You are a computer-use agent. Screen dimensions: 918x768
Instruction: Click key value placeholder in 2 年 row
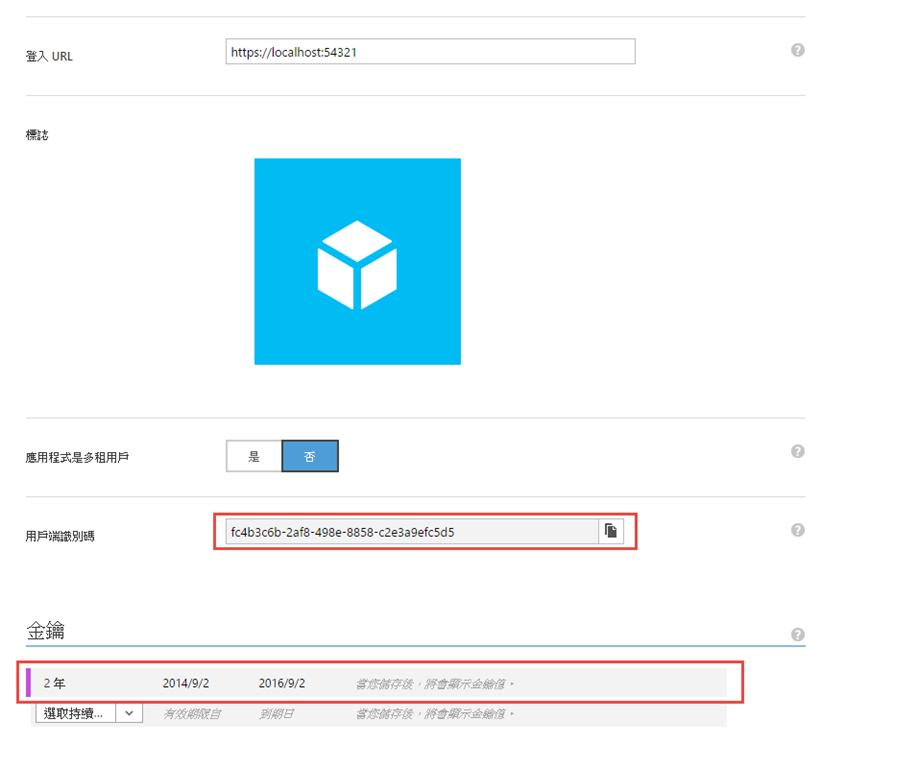pyautogui.click(x=435, y=684)
